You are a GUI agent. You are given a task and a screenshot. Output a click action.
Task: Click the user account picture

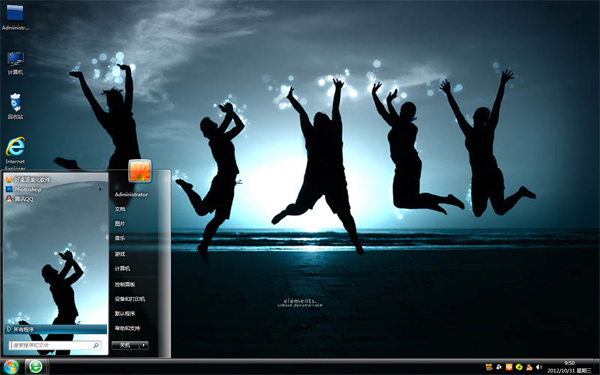tap(140, 171)
